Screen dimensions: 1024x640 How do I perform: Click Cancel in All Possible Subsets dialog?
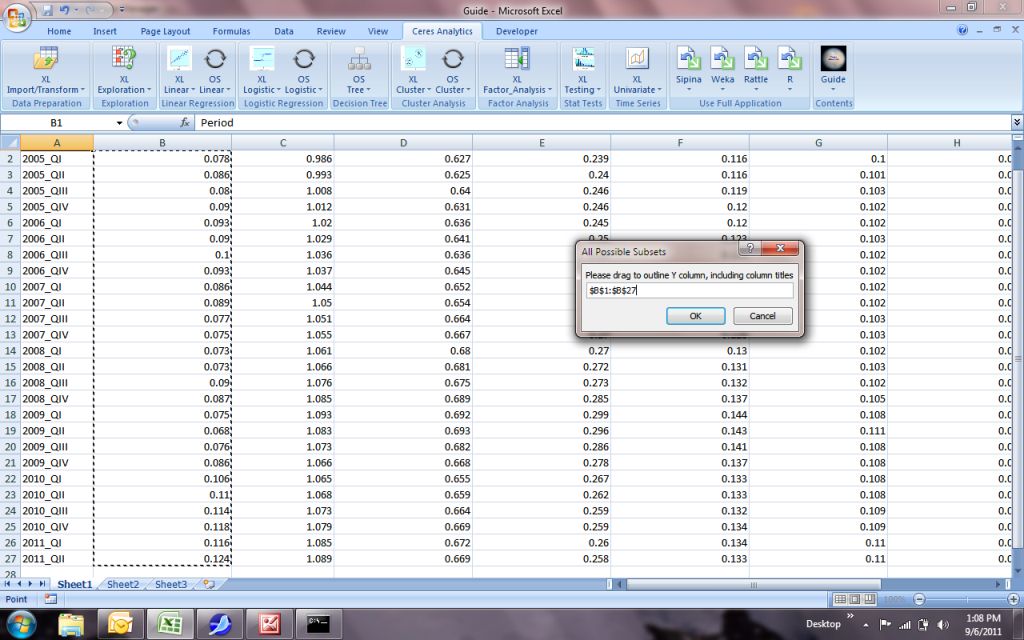coord(762,316)
